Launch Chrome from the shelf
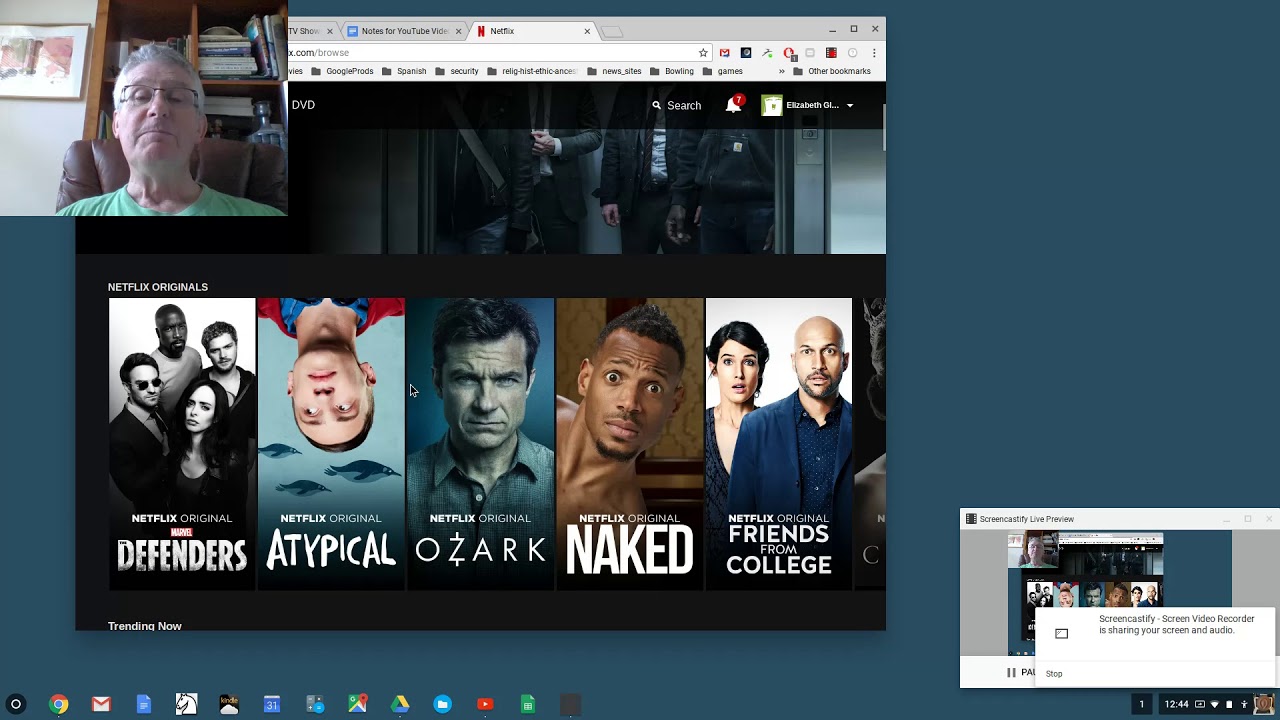The image size is (1280, 720). [59, 704]
